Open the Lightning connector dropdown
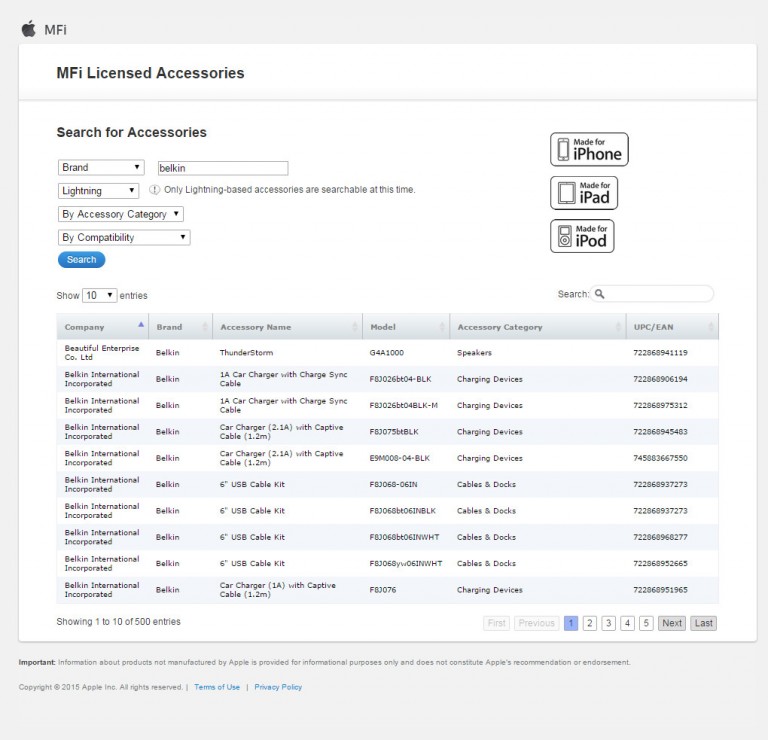The image size is (768, 740). [98, 191]
